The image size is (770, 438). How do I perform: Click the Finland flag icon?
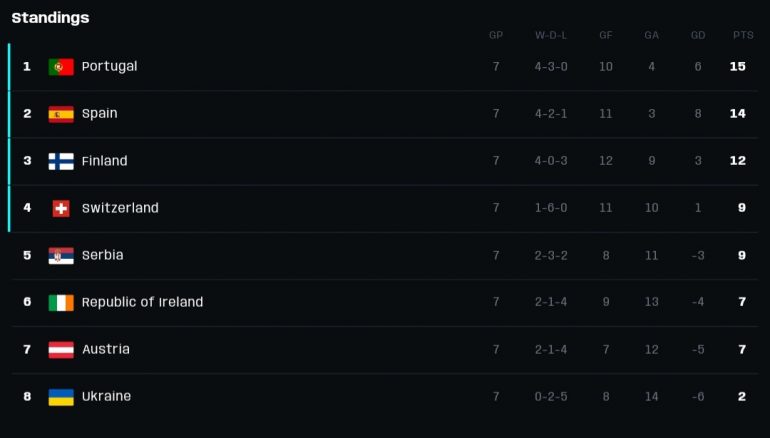coord(61,161)
